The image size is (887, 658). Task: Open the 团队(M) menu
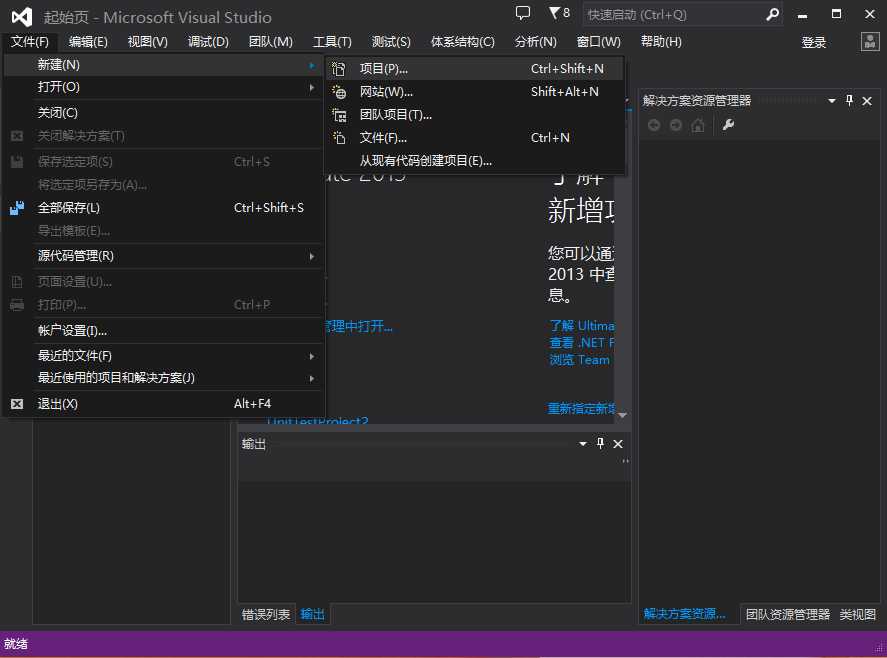[x=271, y=42]
